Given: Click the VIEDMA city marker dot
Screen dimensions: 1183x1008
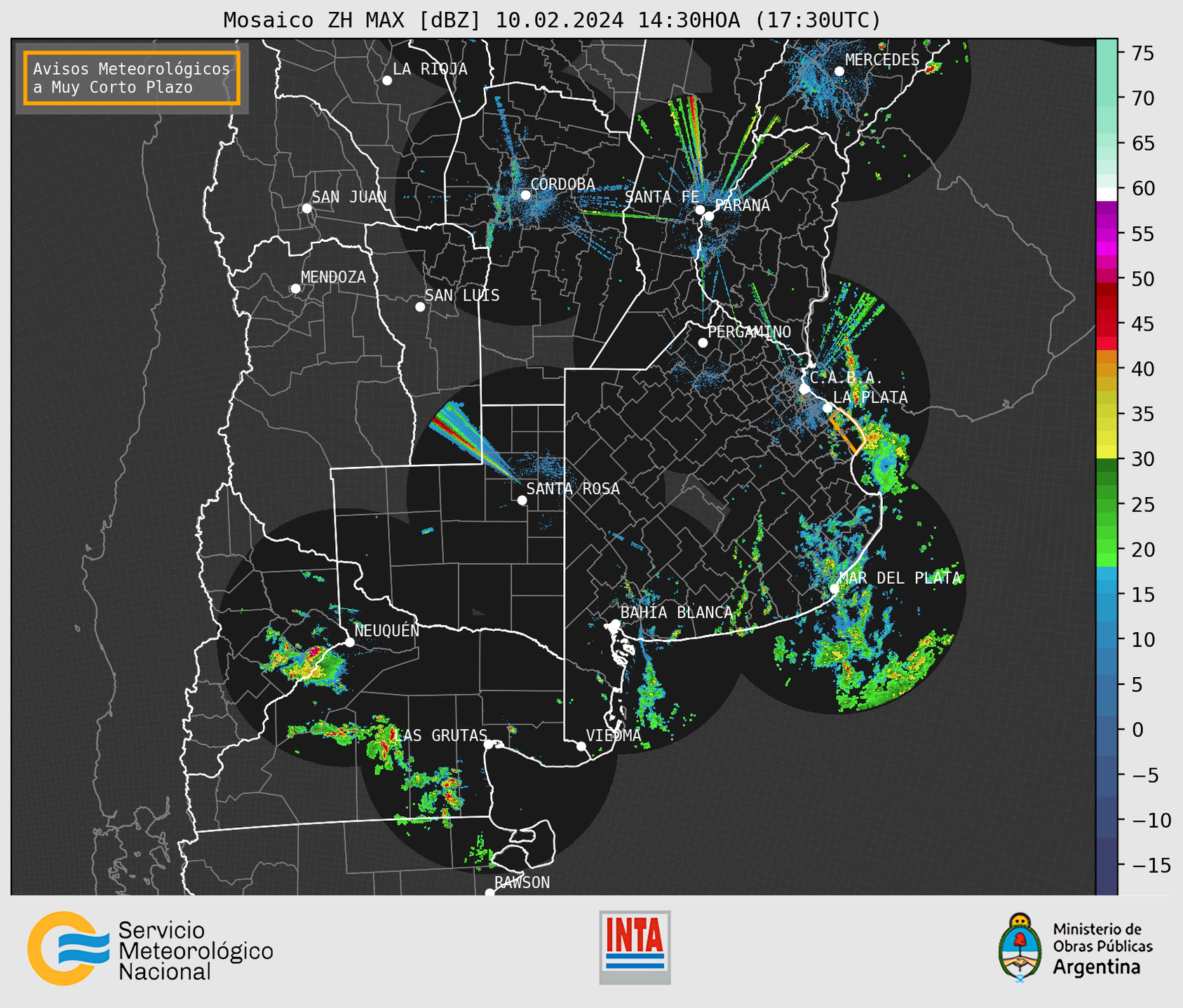Looking at the screenshot, I should (581, 747).
